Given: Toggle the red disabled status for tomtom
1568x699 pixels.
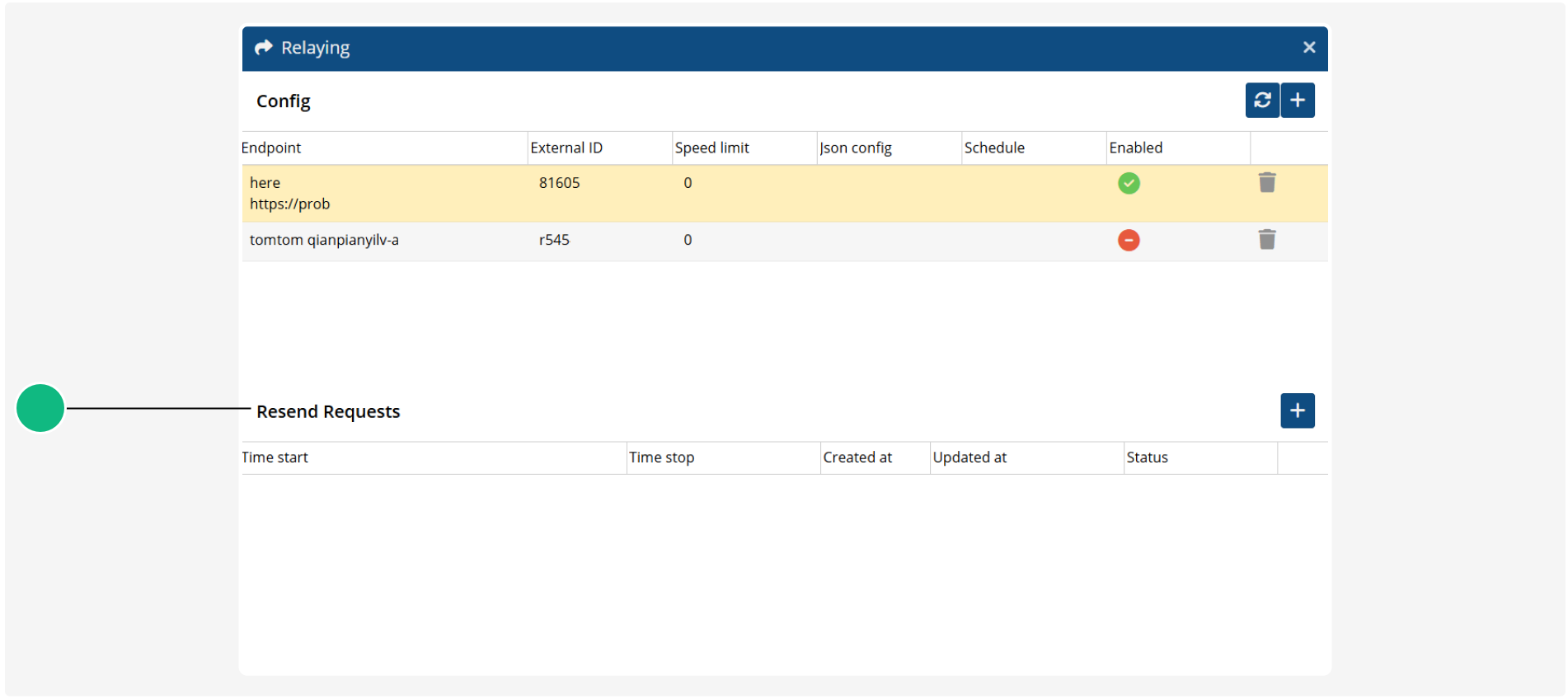Looking at the screenshot, I should tap(1129, 240).
